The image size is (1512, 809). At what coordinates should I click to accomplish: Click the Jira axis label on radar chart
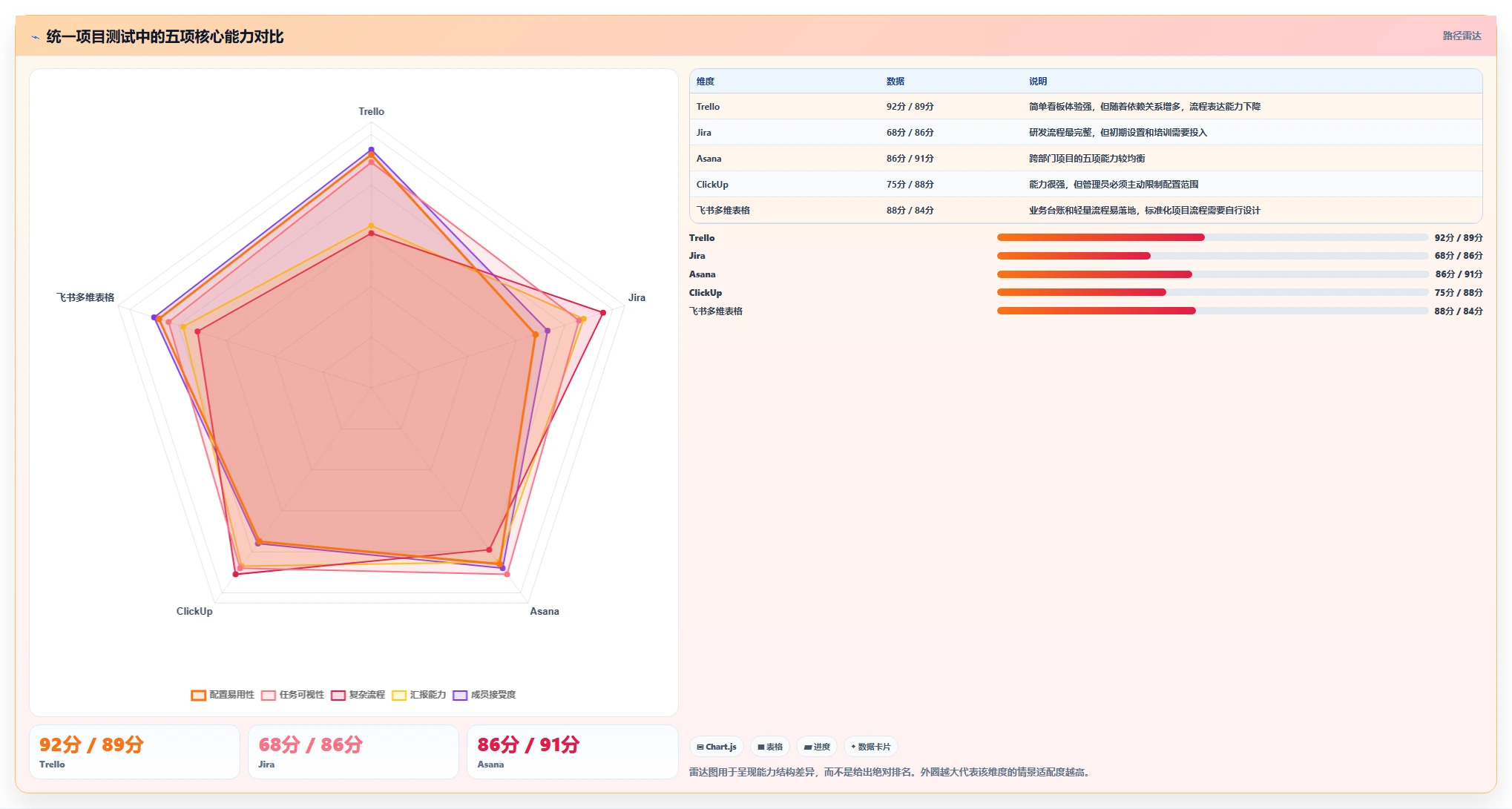637,298
